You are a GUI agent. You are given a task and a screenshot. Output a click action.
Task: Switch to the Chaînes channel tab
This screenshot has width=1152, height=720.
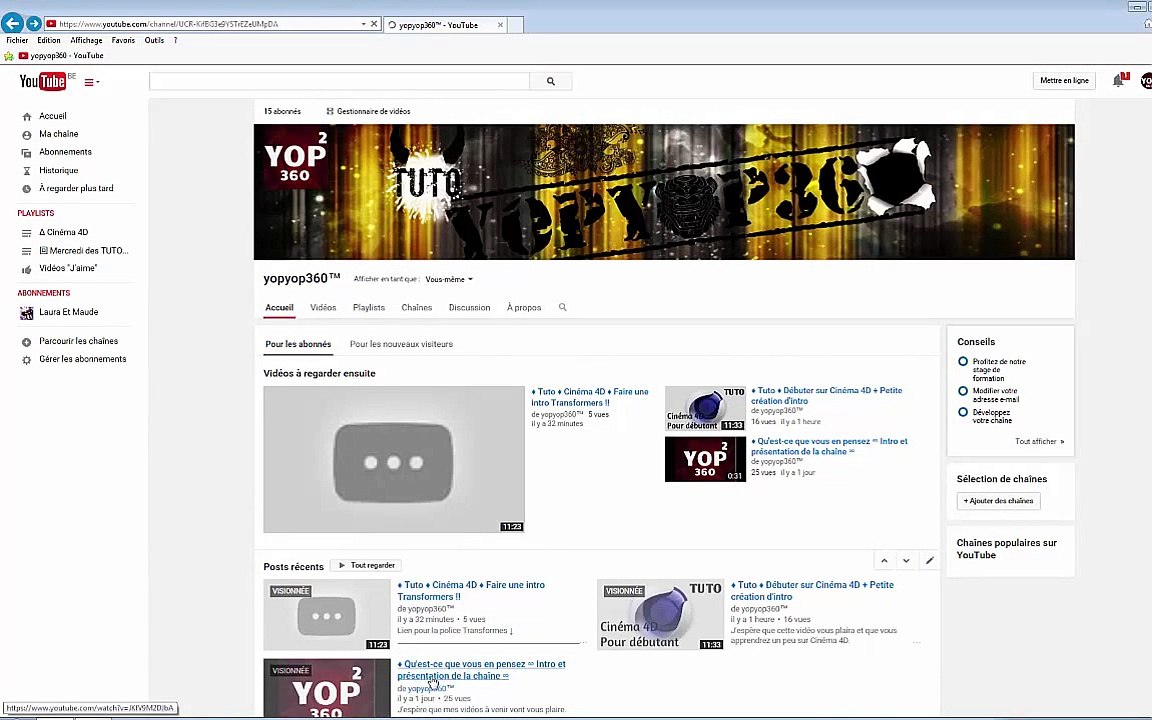click(417, 308)
